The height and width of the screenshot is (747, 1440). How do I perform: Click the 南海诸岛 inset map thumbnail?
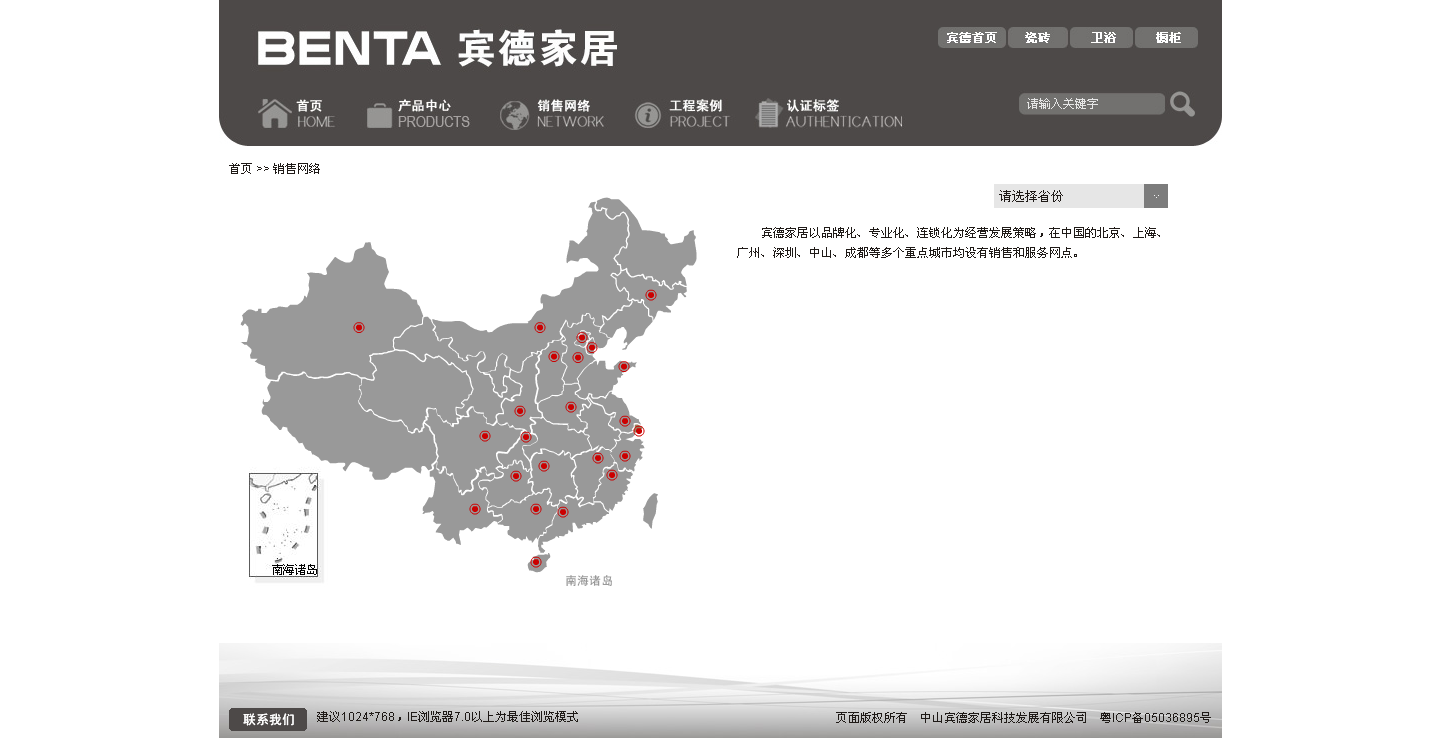[283, 525]
